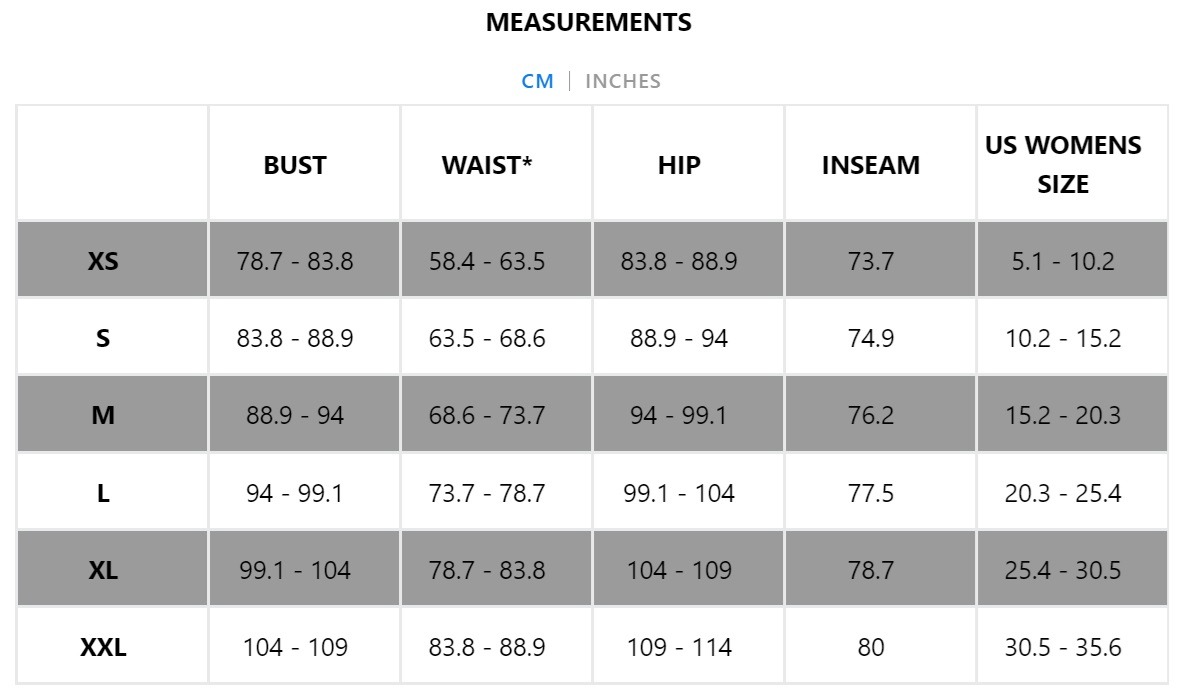The width and height of the screenshot is (1192, 700).
Task: Click the MEASUREMENTS heading
Action: point(589,22)
